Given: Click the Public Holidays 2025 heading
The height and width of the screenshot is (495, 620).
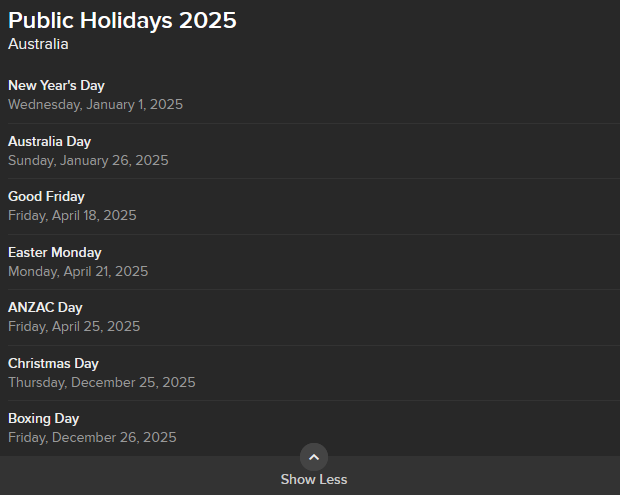Looking at the screenshot, I should [x=122, y=20].
